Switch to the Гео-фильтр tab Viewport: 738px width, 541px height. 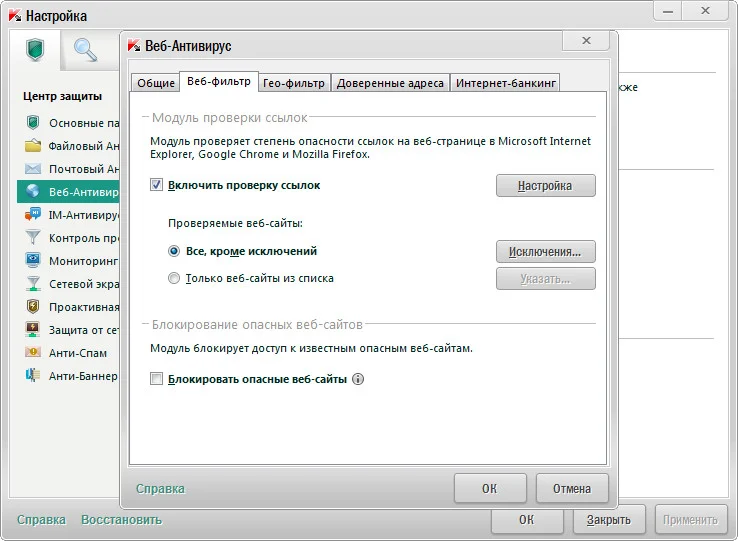pos(294,83)
